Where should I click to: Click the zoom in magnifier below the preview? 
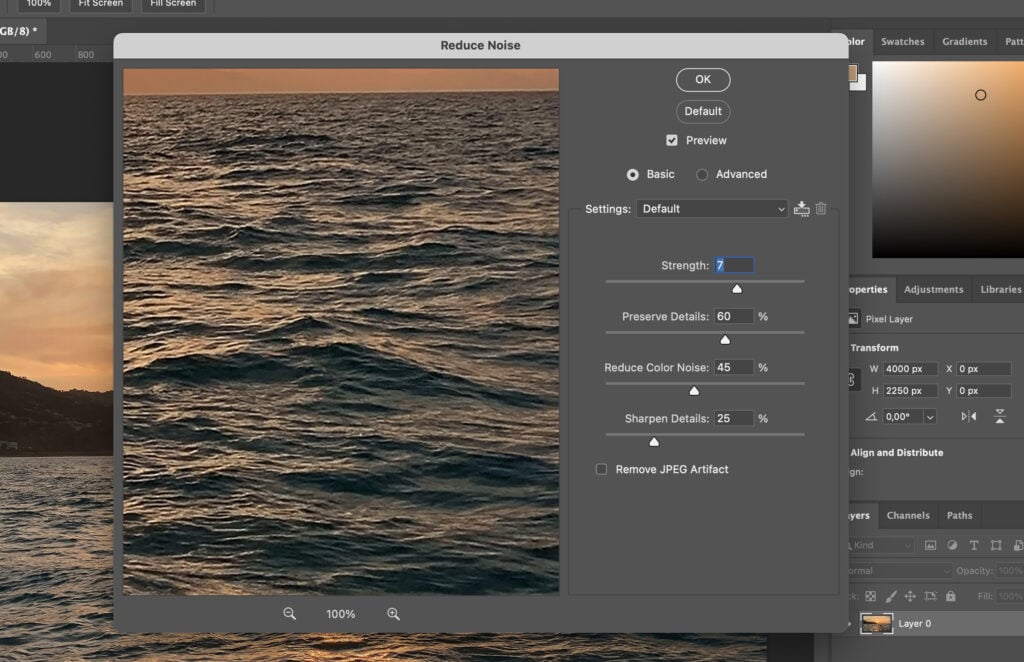[393, 613]
